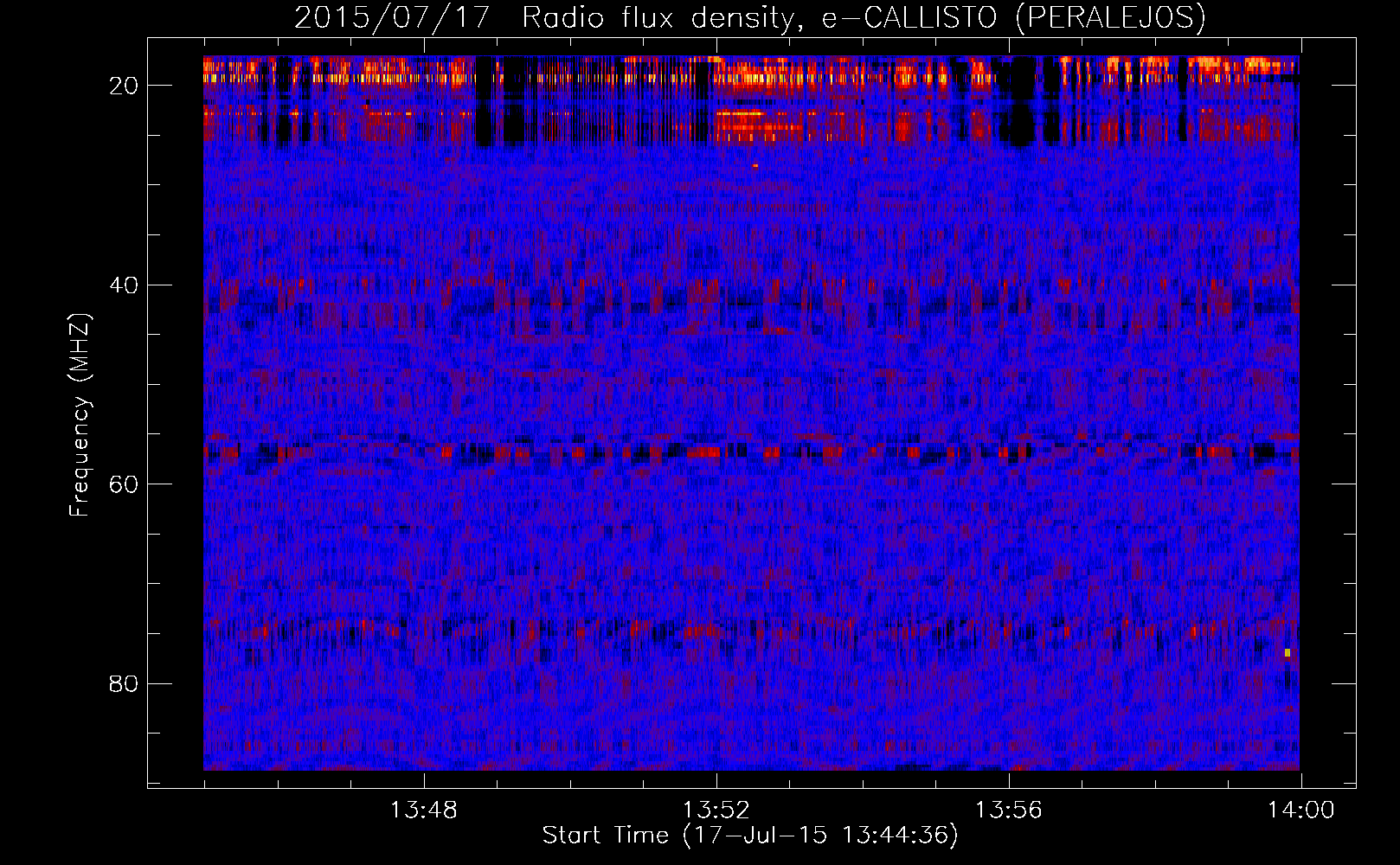The height and width of the screenshot is (865, 1400).
Task: Click the small yellow spot near 77 MHz
Action: 1288,653
